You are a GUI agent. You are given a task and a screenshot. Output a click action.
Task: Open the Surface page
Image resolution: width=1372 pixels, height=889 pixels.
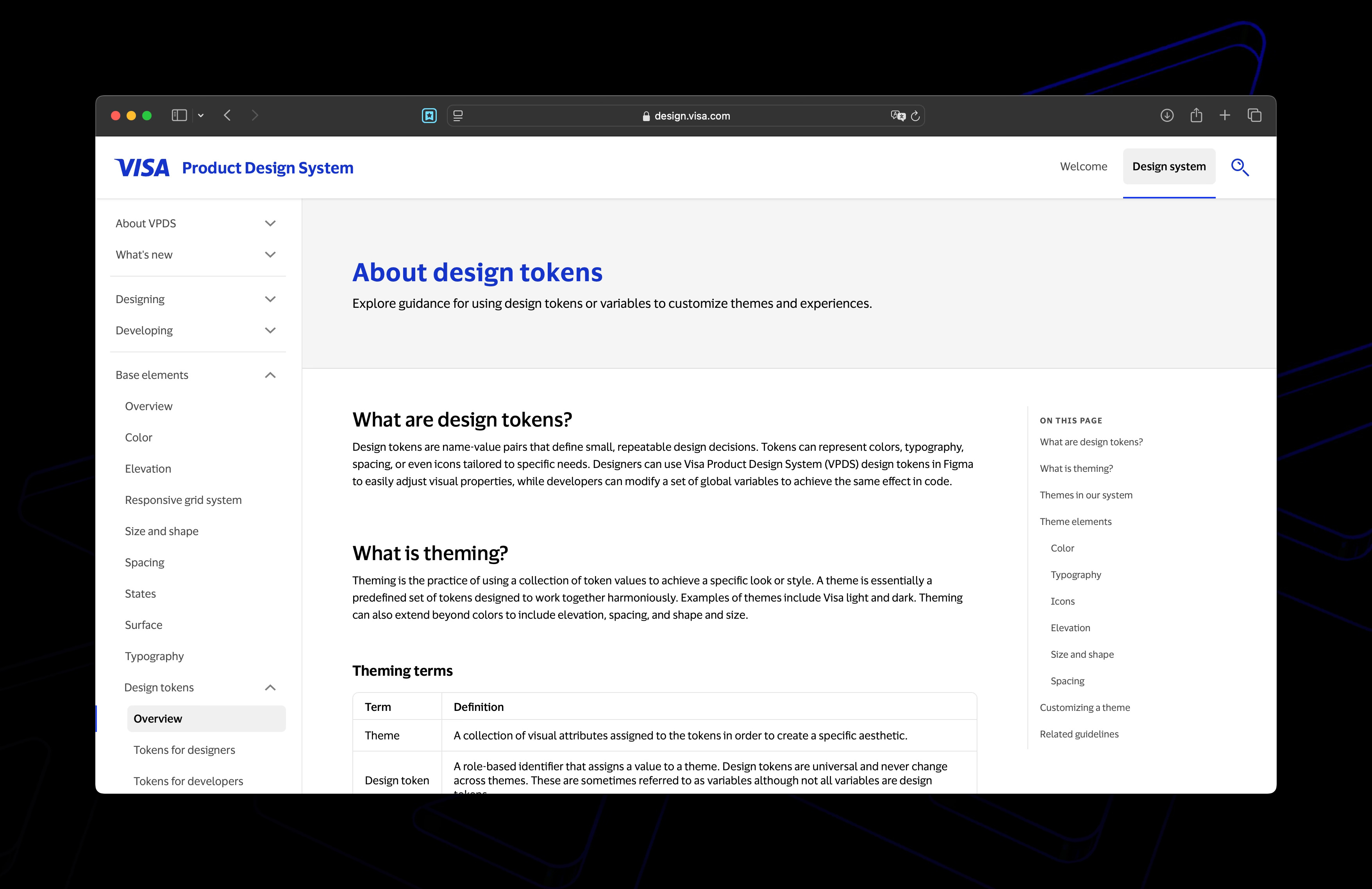[143, 625]
